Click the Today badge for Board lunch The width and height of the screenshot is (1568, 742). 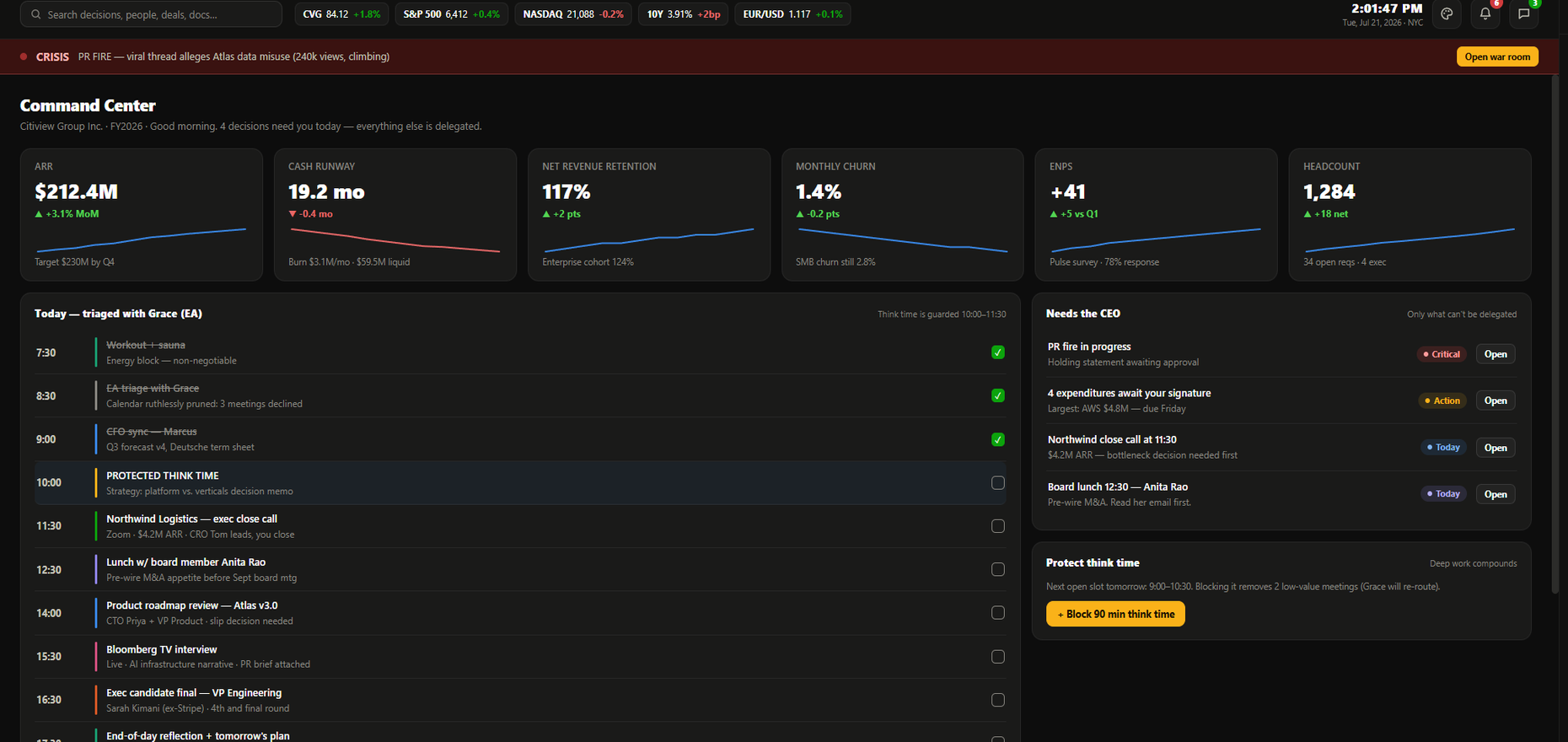[x=1443, y=494]
